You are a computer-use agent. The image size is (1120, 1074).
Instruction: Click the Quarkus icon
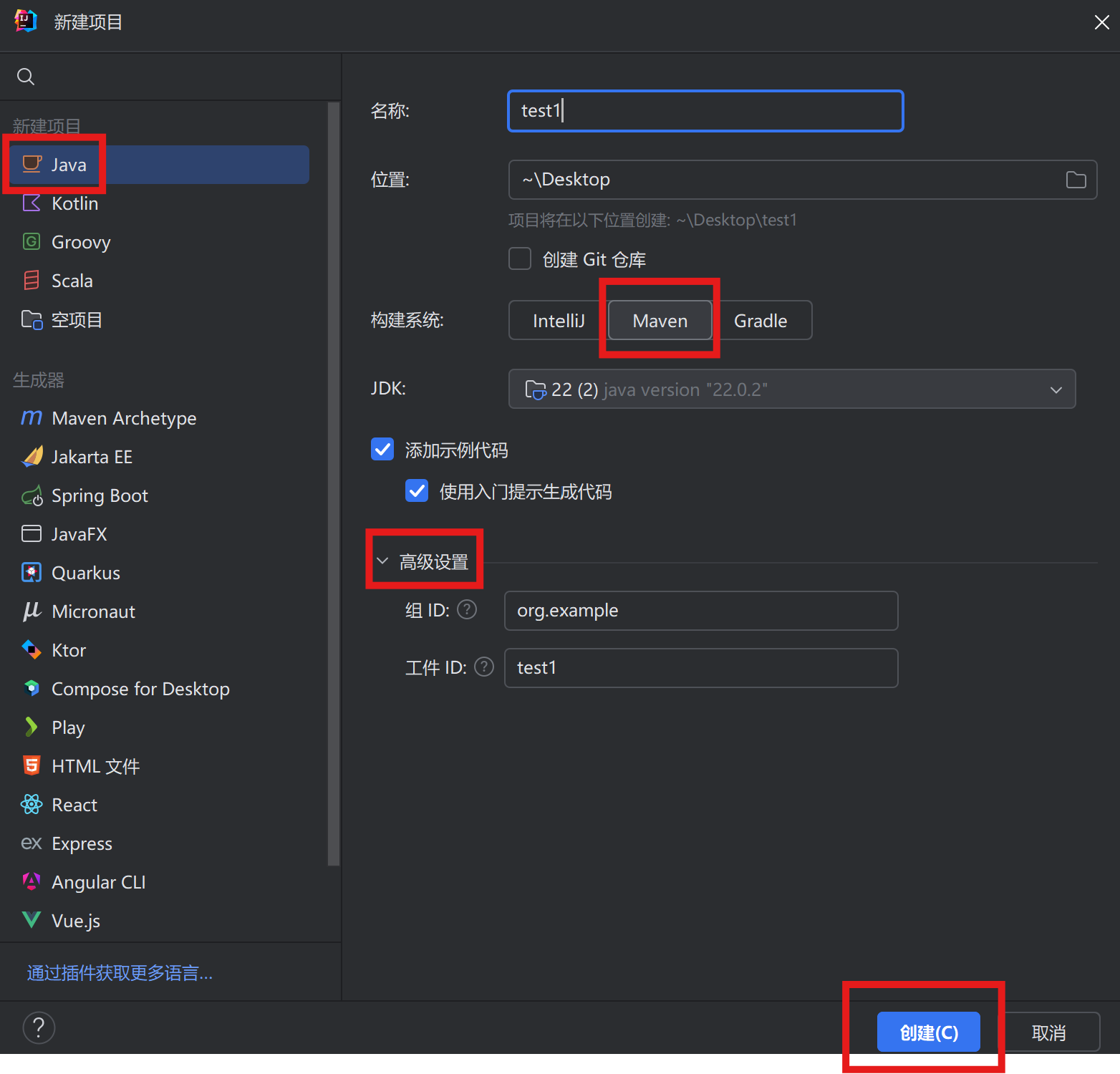(32, 572)
